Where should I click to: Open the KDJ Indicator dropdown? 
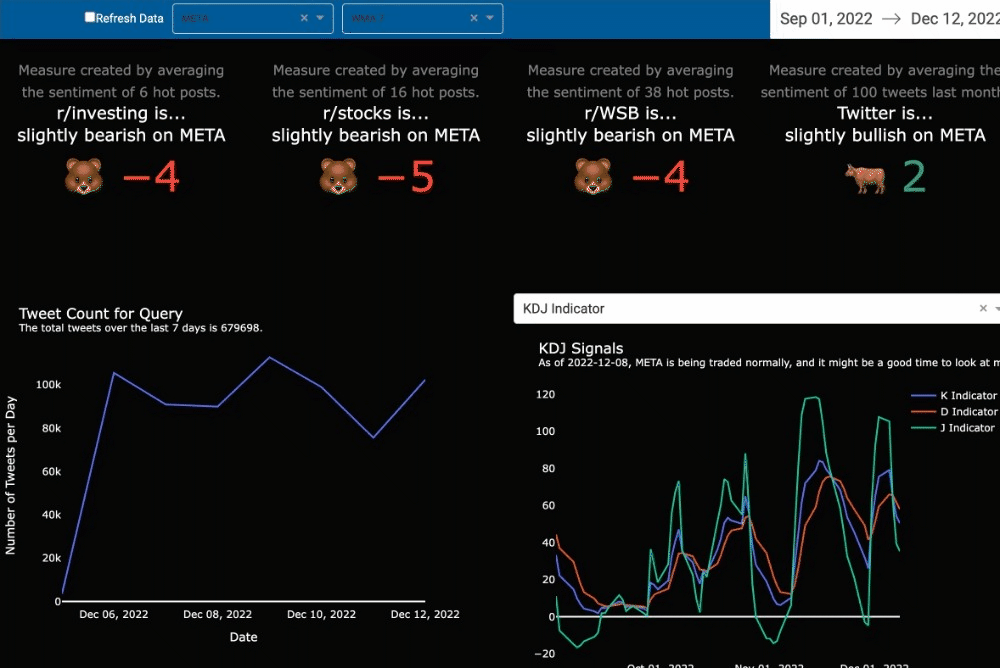click(x=756, y=309)
